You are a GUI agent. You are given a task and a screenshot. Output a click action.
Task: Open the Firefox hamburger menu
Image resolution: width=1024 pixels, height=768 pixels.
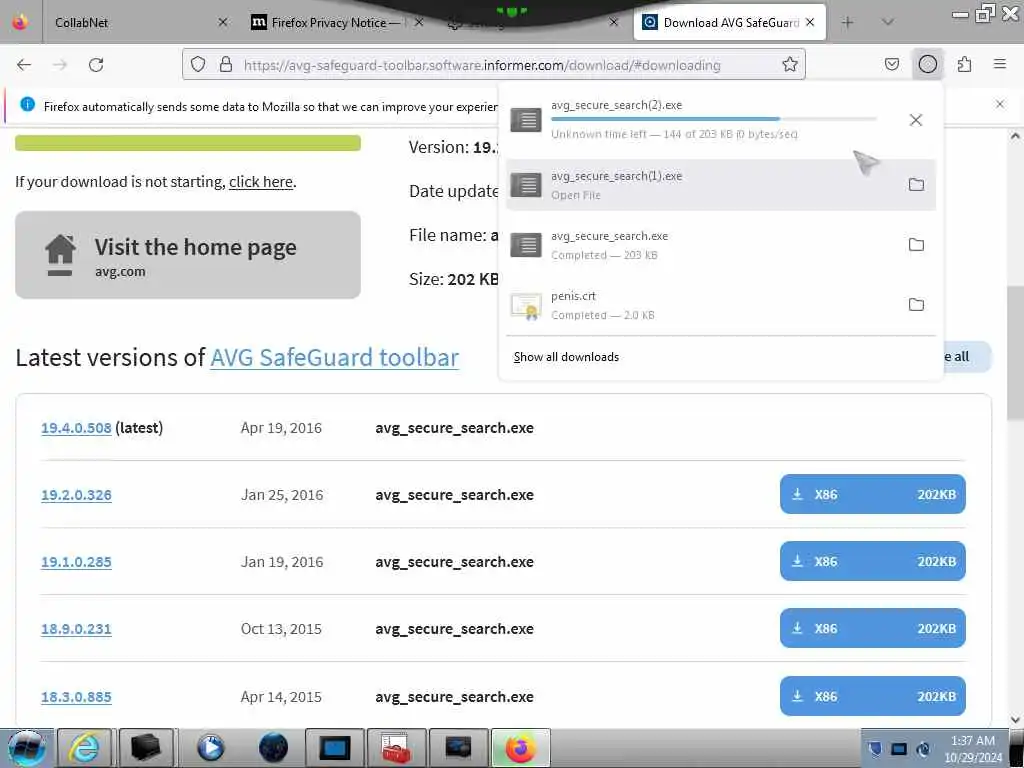coord(999,64)
